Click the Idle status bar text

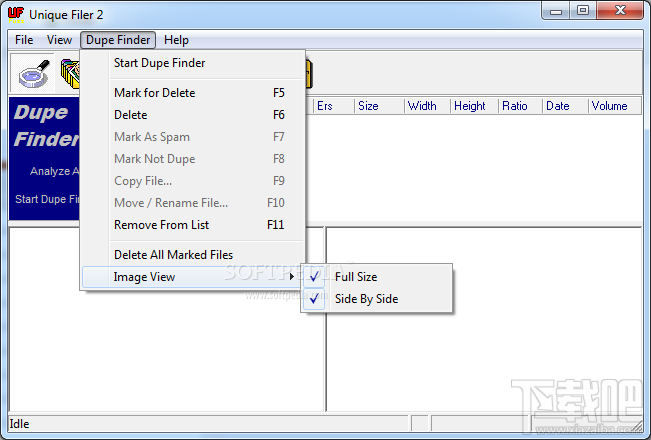pyautogui.click(x=19, y=424)
